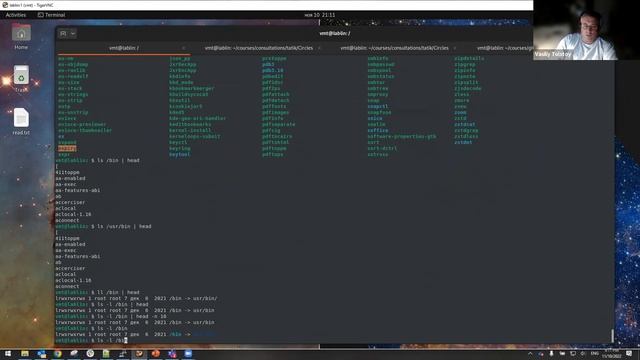Open the Windows Start menu
The image size is (640, 360).
(x=8, y=353)
